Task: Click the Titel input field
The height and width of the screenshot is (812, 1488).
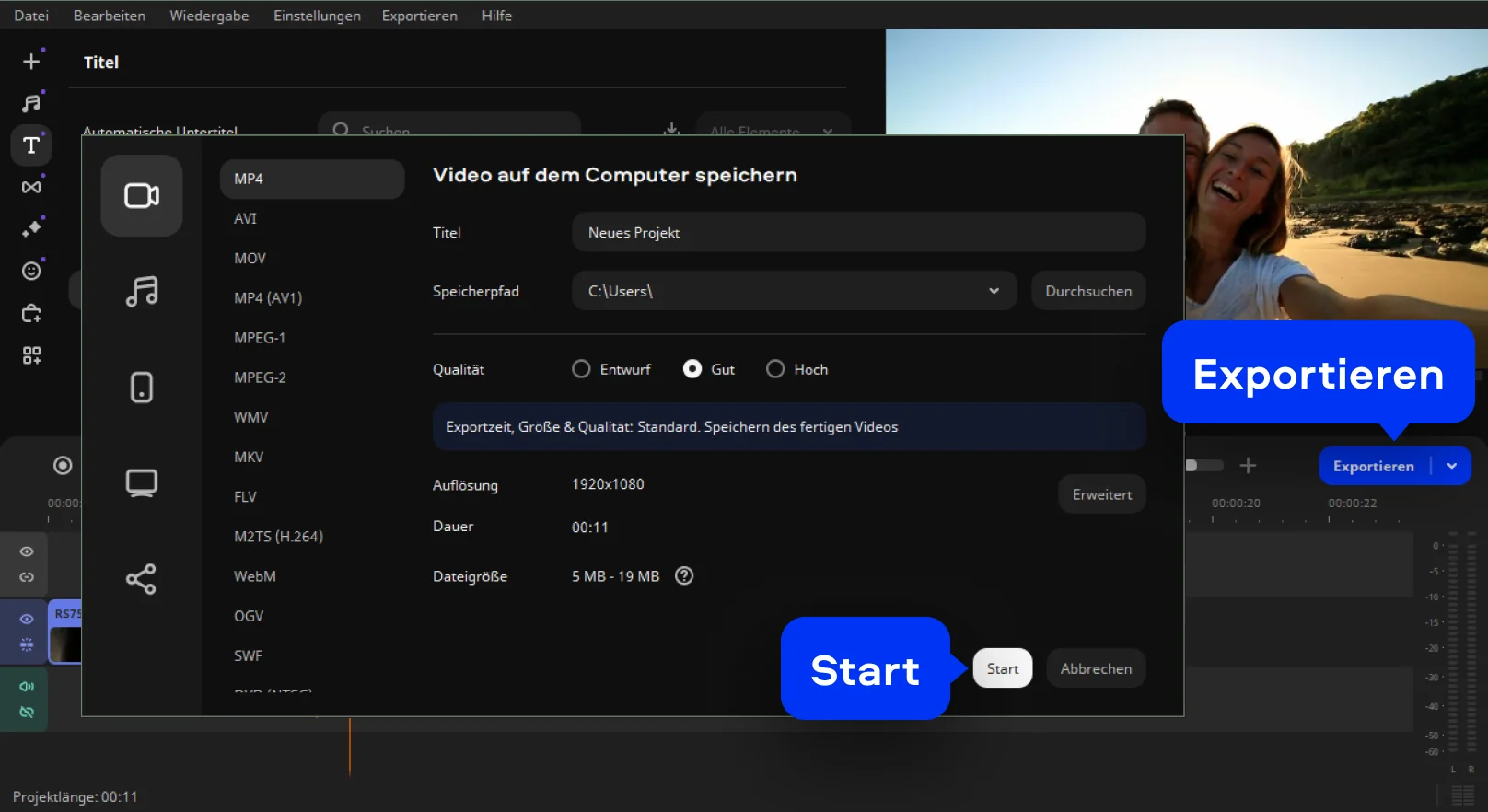Action: pos(857,233)
